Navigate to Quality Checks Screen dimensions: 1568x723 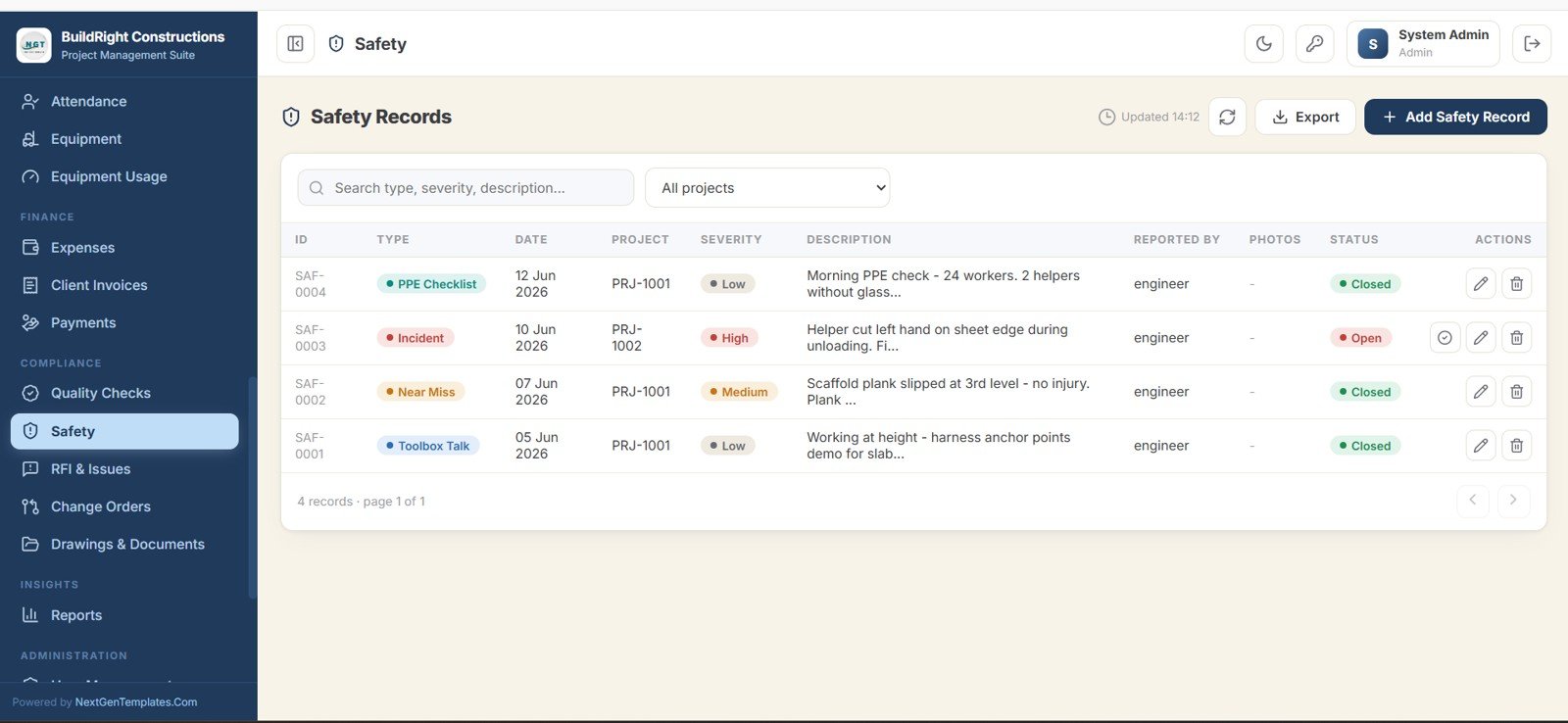124,393
